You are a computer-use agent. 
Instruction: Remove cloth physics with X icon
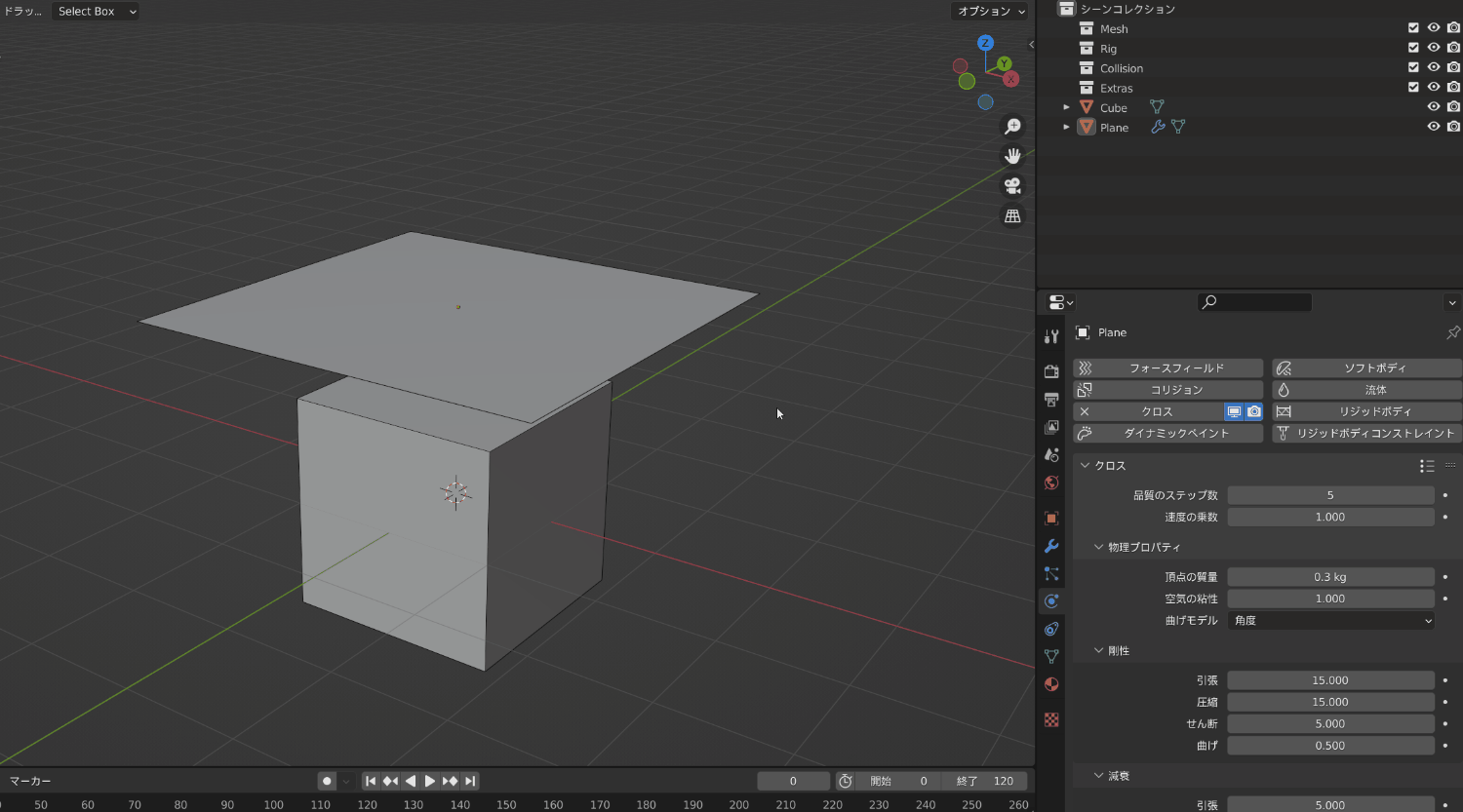1085,411
